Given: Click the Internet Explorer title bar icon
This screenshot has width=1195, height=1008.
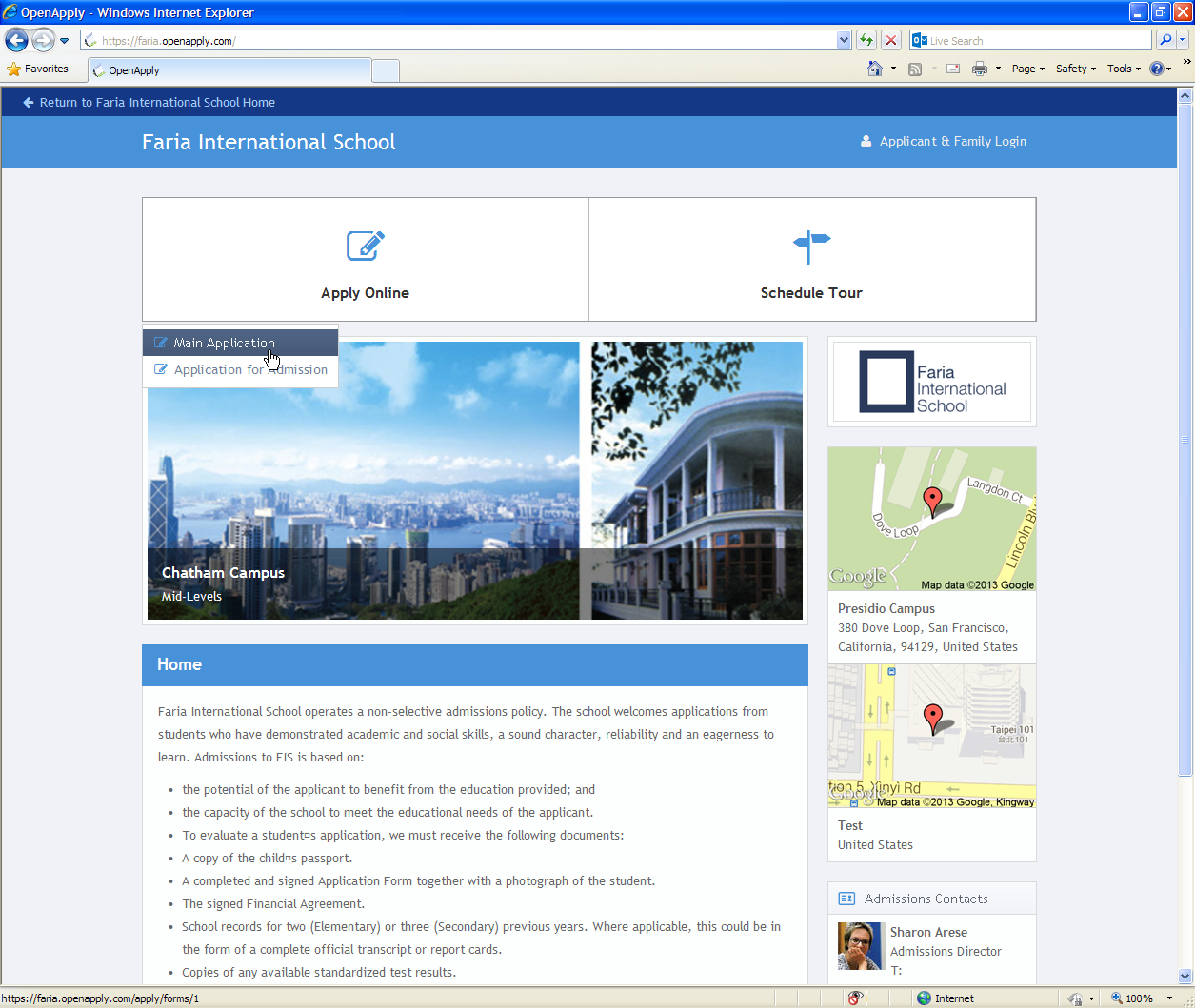Looking at the screenshot, I should pos(10,12).
